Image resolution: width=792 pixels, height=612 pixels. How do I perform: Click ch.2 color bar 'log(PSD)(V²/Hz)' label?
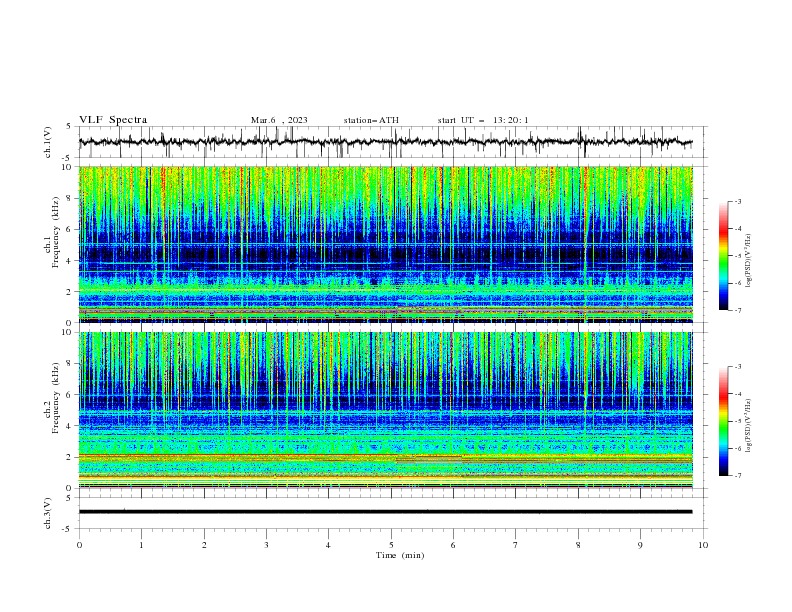(749, 425)
